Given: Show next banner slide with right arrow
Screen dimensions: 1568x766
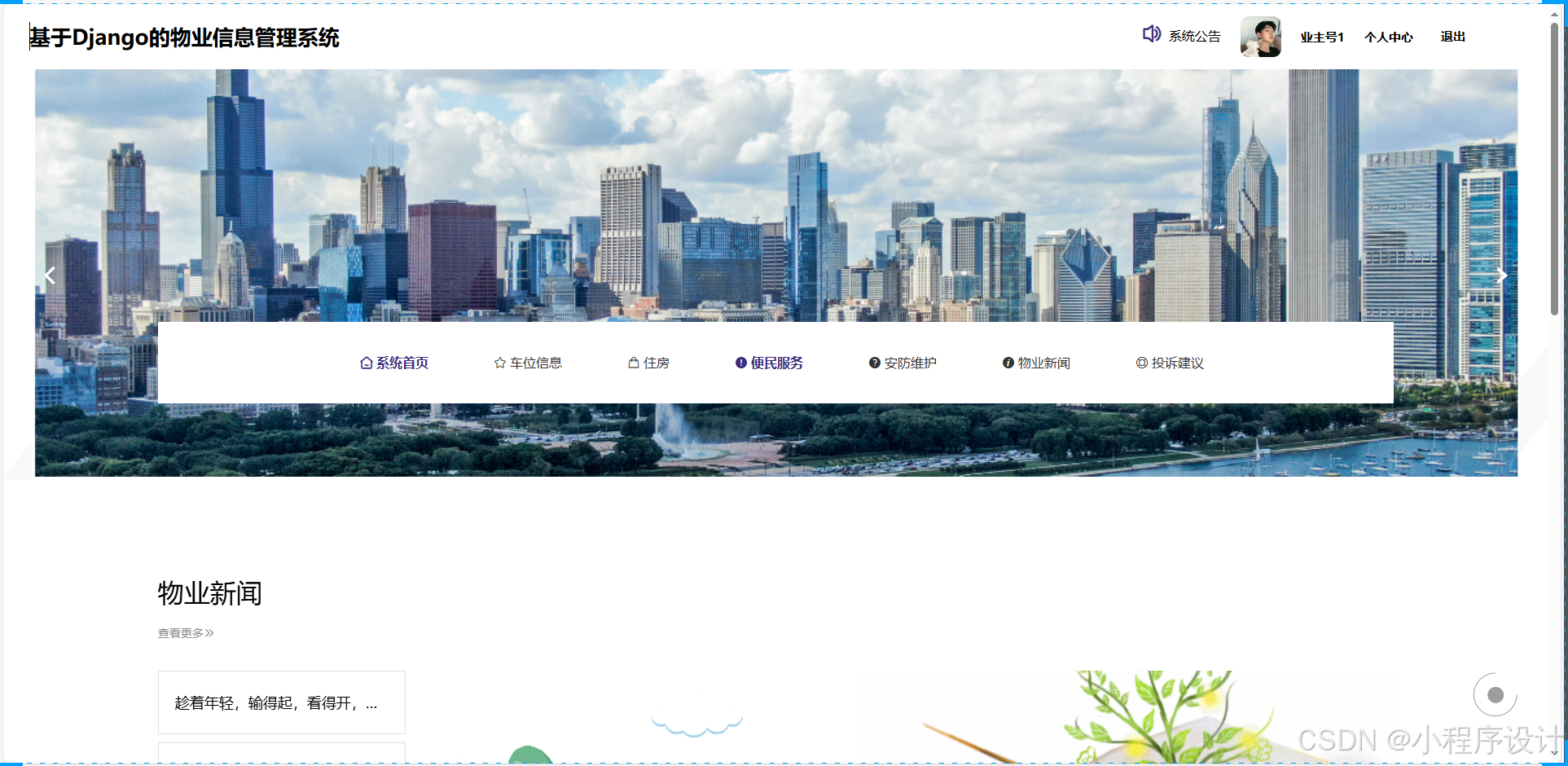Looking at the screenshot, I should pos(1501,275).
